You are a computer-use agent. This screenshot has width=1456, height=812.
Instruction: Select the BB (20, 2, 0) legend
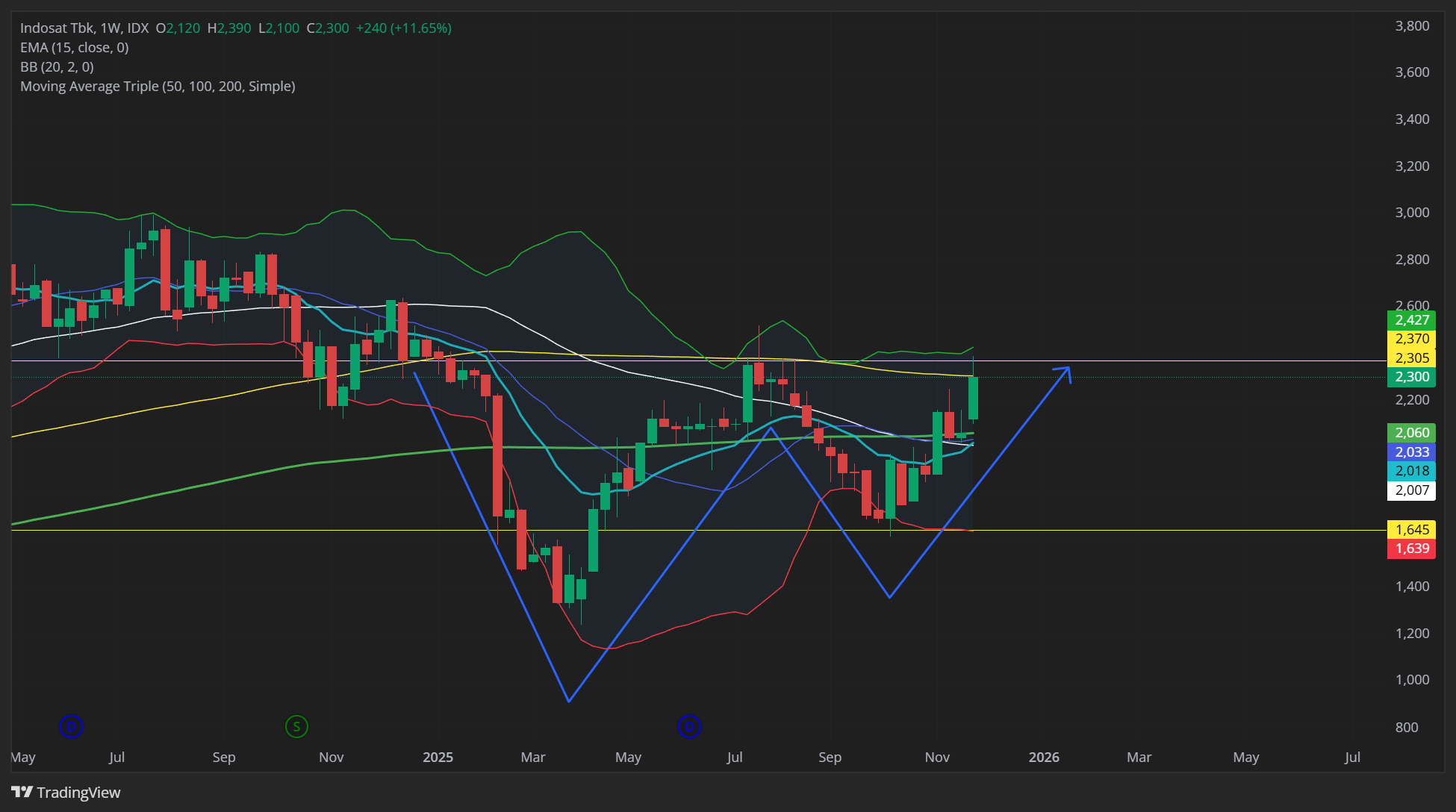click(x=57, y=67)
